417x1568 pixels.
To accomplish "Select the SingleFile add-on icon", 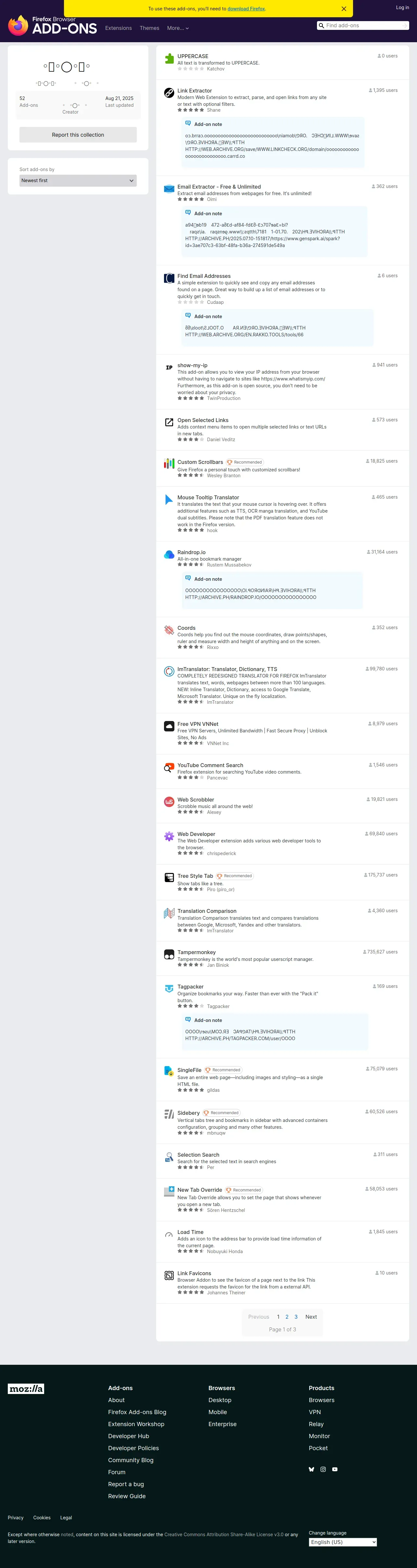I will point(169,1071).
